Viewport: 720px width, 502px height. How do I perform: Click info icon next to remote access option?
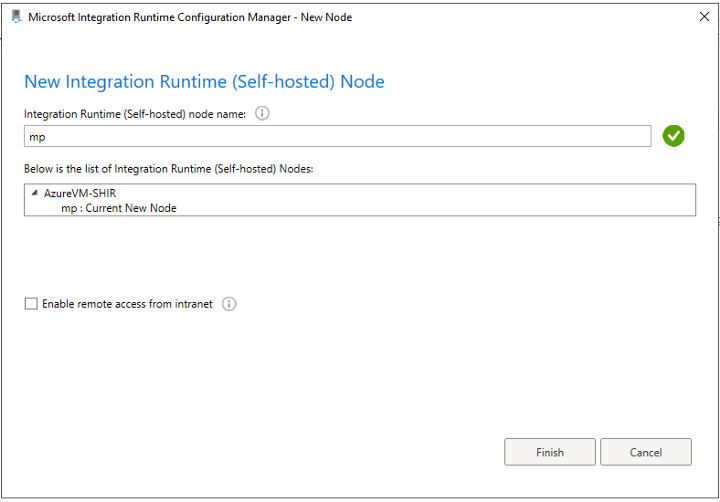229,304
